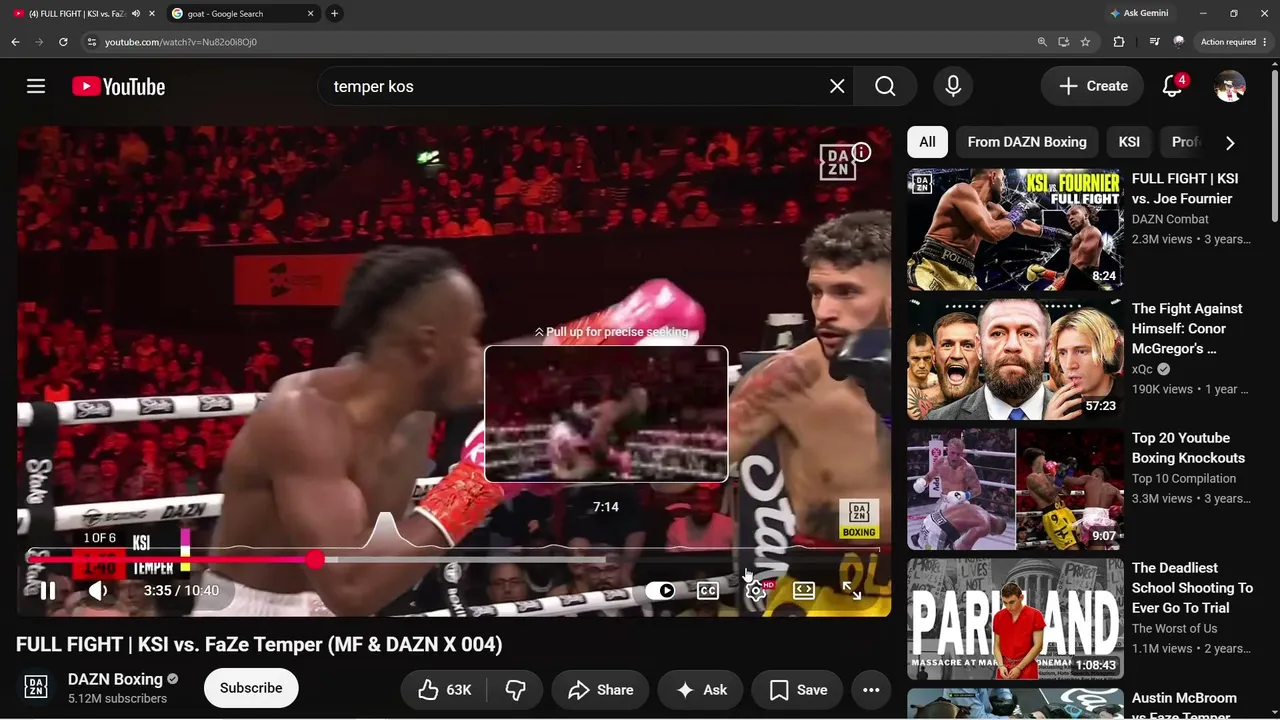Open the account avatar menu
Screen dimensions: 1280x720
tap(1230, 86)
